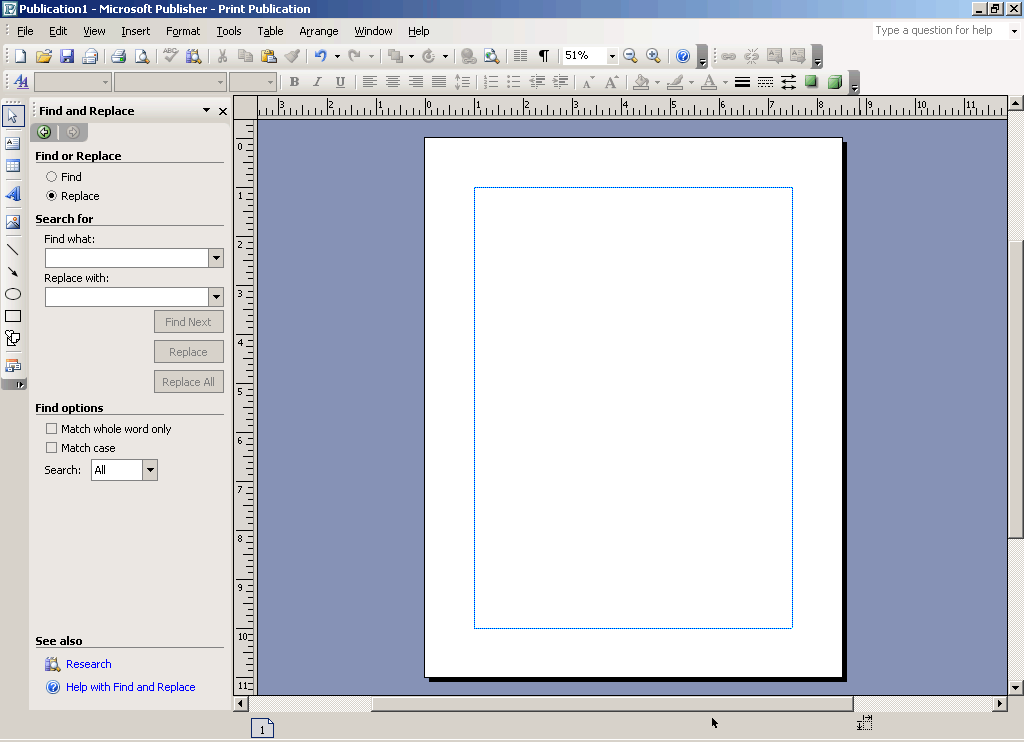Open the Research link
Viewport: 1024px width, 742px height.
pos(88,664)
